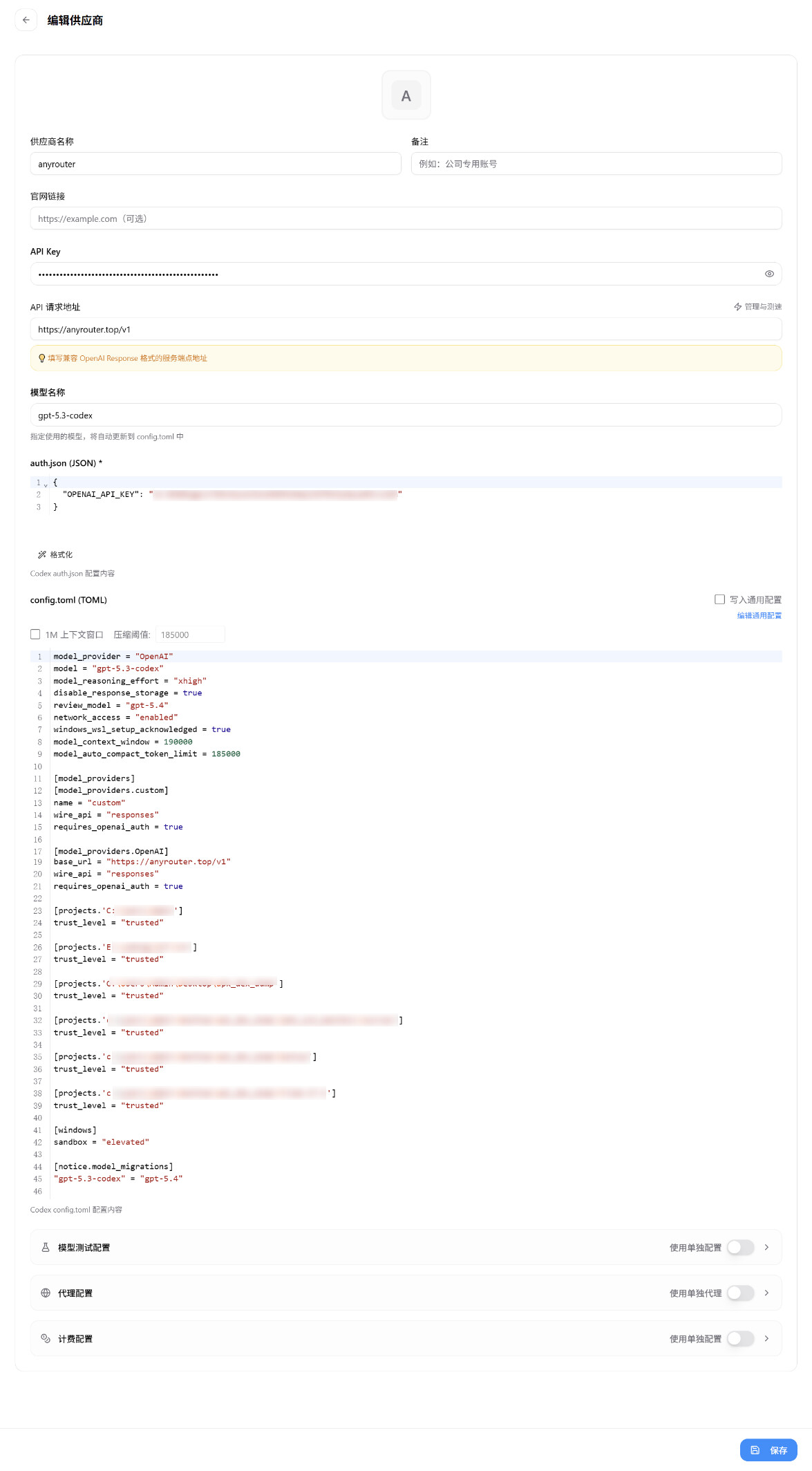Click the 管理与测速 lightning icon
This screenshot has height=1471, width=812.
(x=738, y=307)
